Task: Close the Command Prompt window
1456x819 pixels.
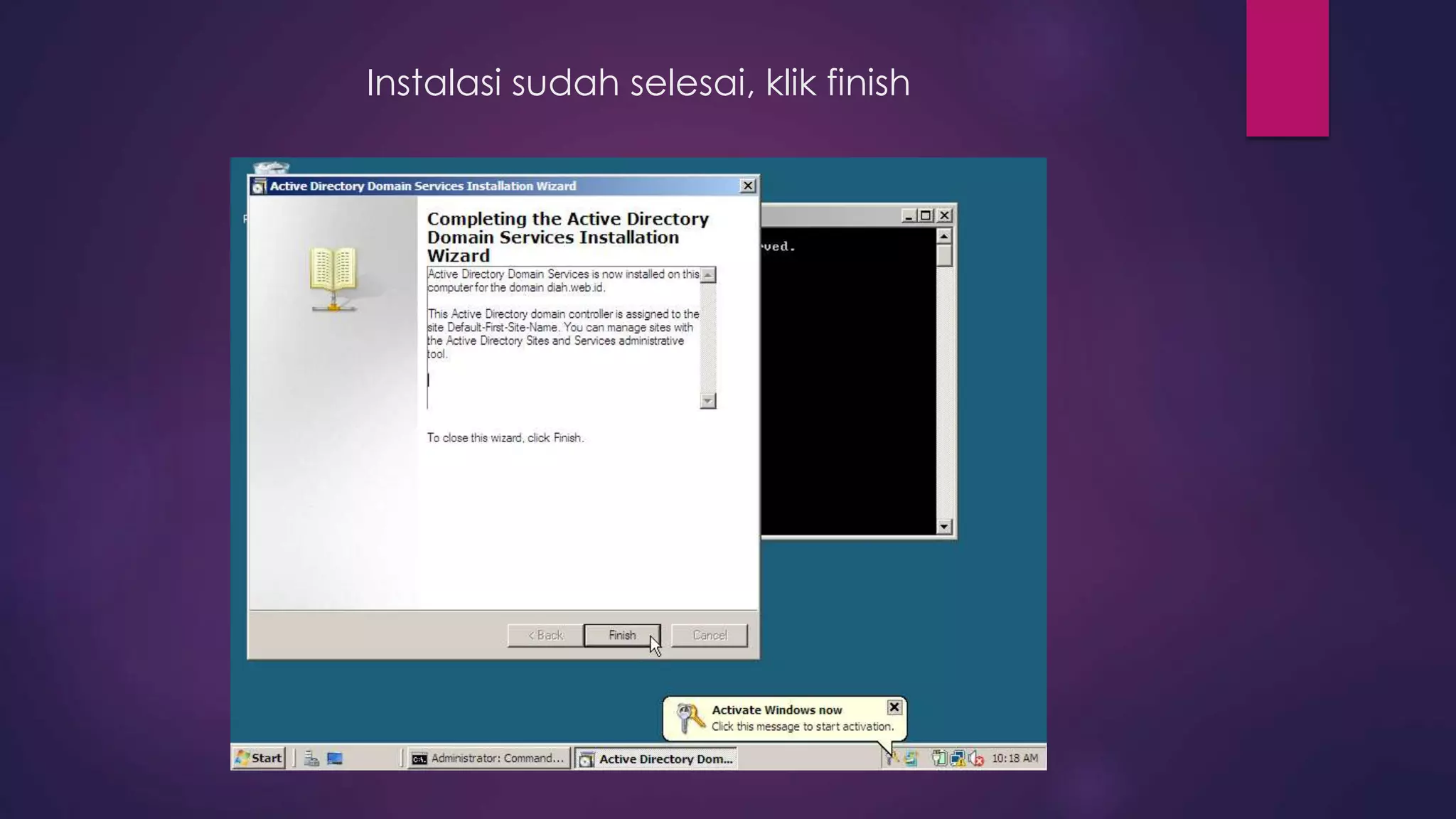Action: tap(944, 215)
